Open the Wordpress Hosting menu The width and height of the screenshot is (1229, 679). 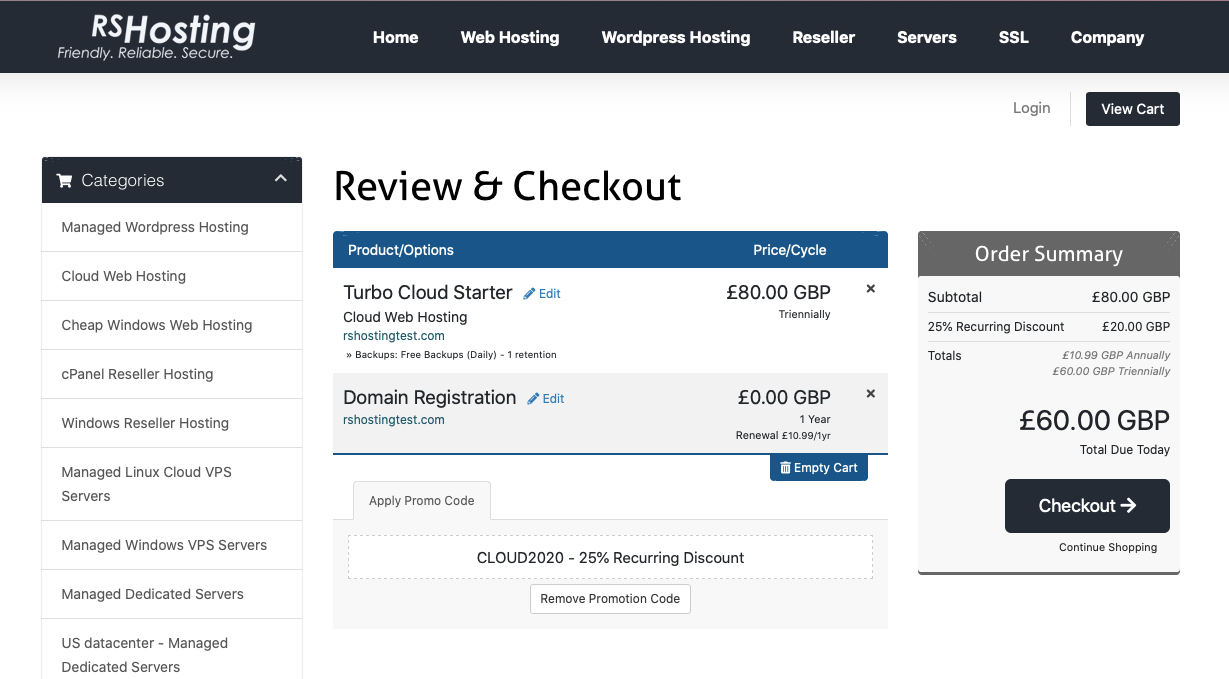676,37
